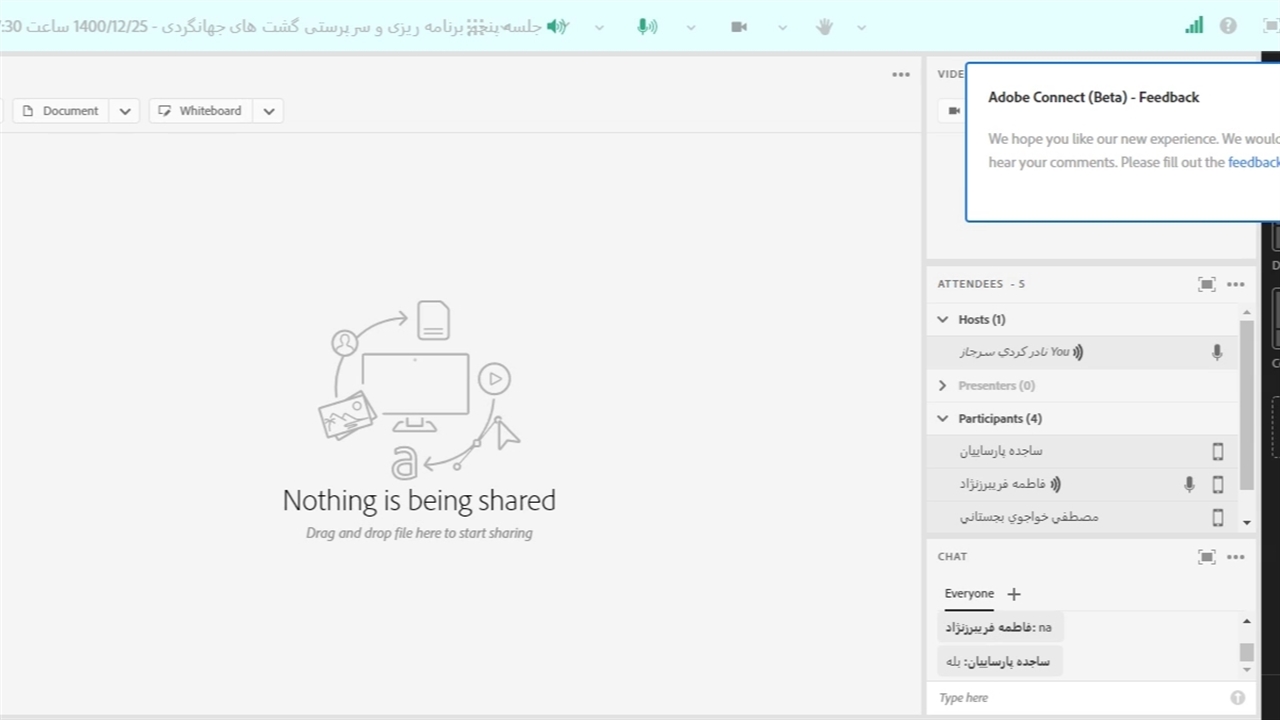This screenshot has width=1280, height=720.
Task: Open the speaker options dropdown arrow
Action: (599, 27)
